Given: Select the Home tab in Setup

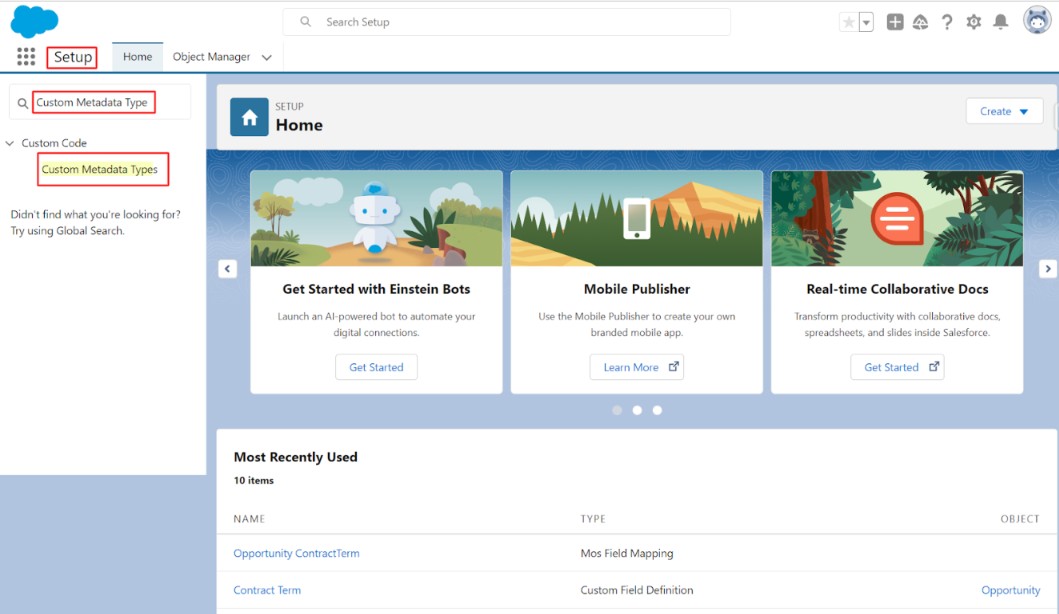Looking at the screenshot, I should 137,57.
